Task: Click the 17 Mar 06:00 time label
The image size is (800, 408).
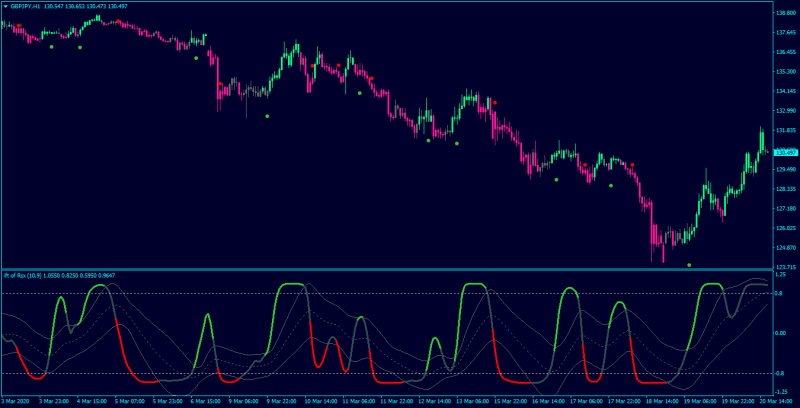Action: pos(587,402)
